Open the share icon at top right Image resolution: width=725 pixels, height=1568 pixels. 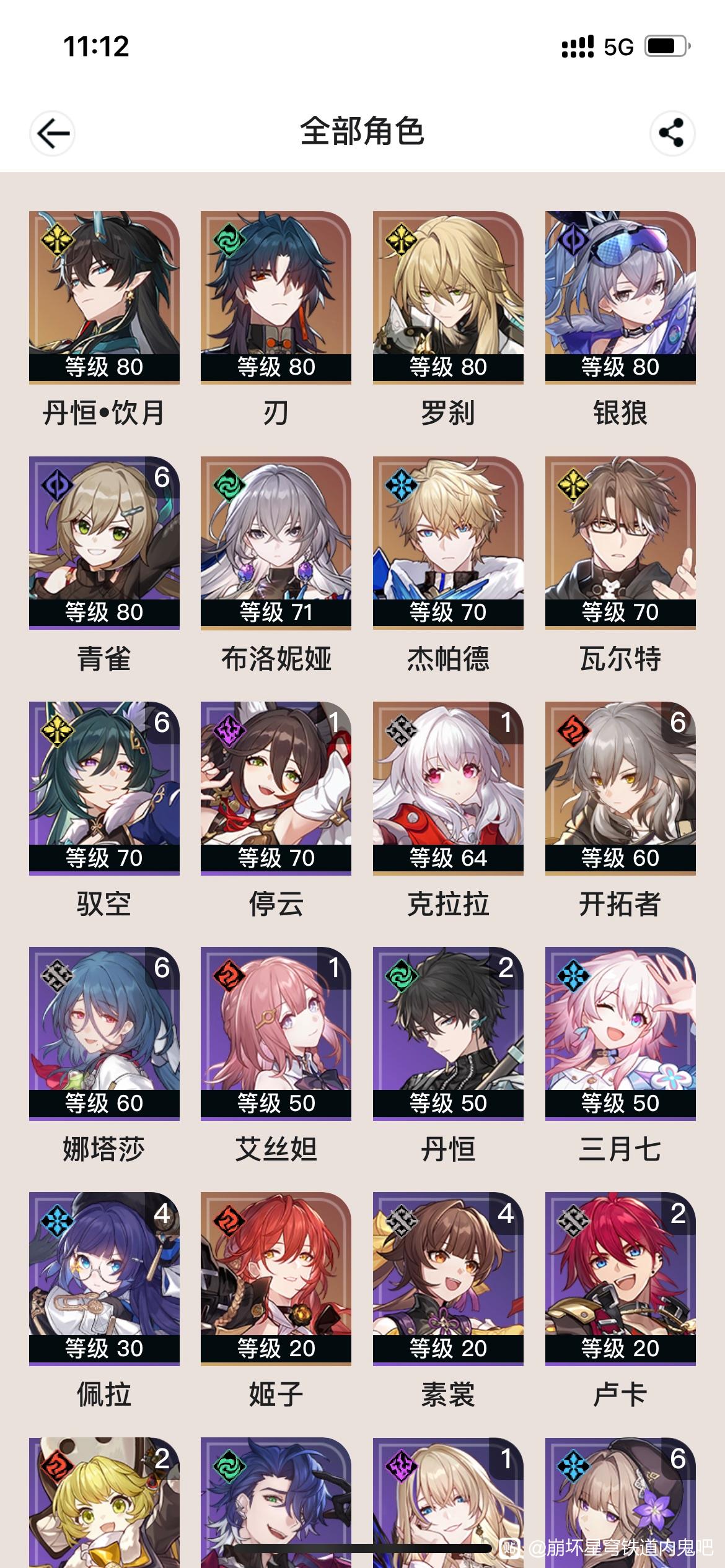coord(672,133)
